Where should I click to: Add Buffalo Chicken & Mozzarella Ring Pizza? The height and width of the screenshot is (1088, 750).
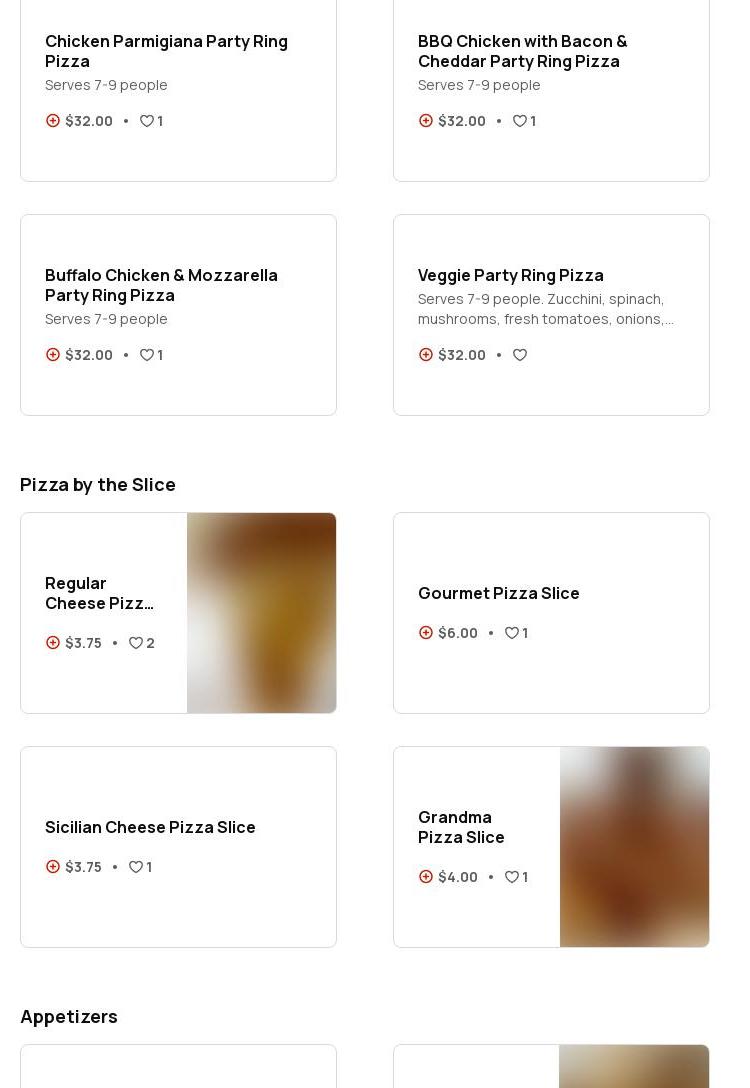(x=53, y=355)
